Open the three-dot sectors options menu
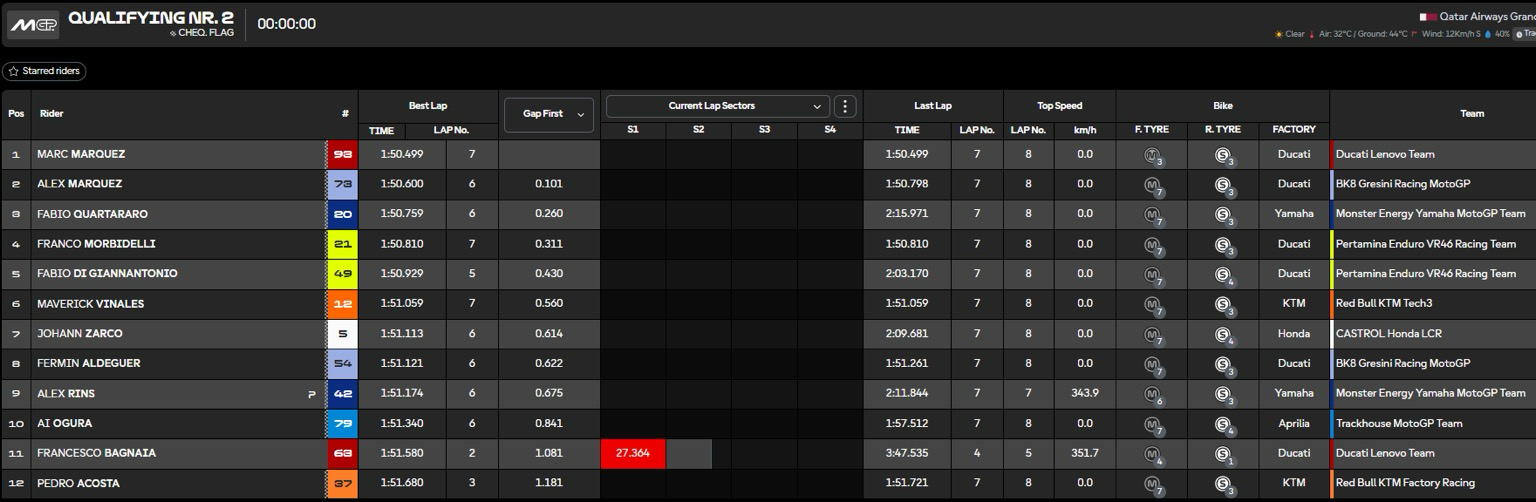The width and height of the screenshot is (1536, 502). click(x=845, y=106)
